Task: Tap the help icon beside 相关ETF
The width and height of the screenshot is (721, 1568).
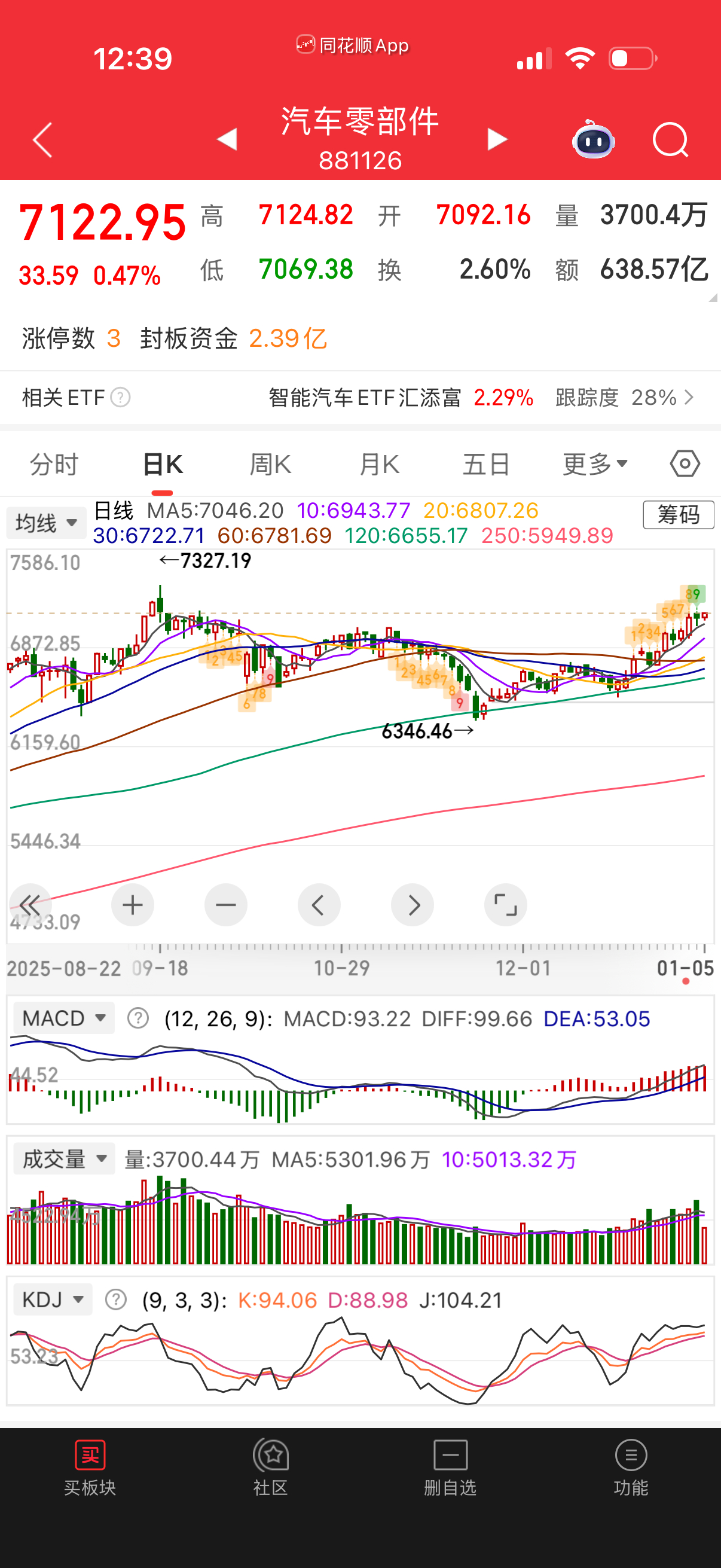Action: [121, 398]
